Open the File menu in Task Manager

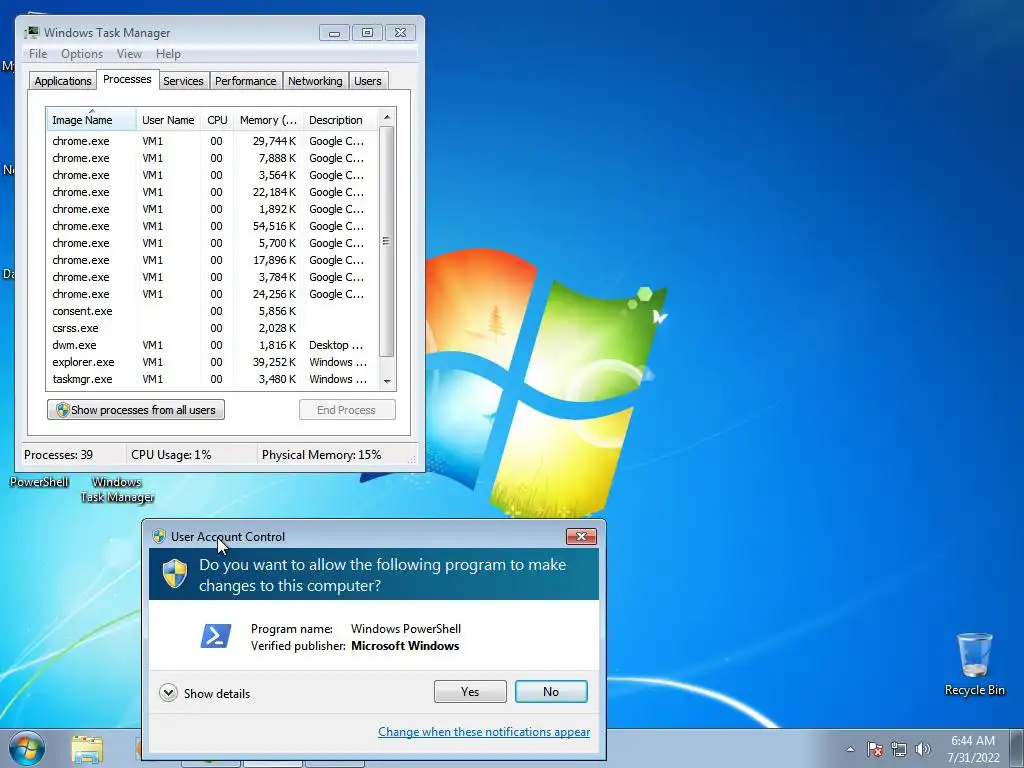coord(38,54)
